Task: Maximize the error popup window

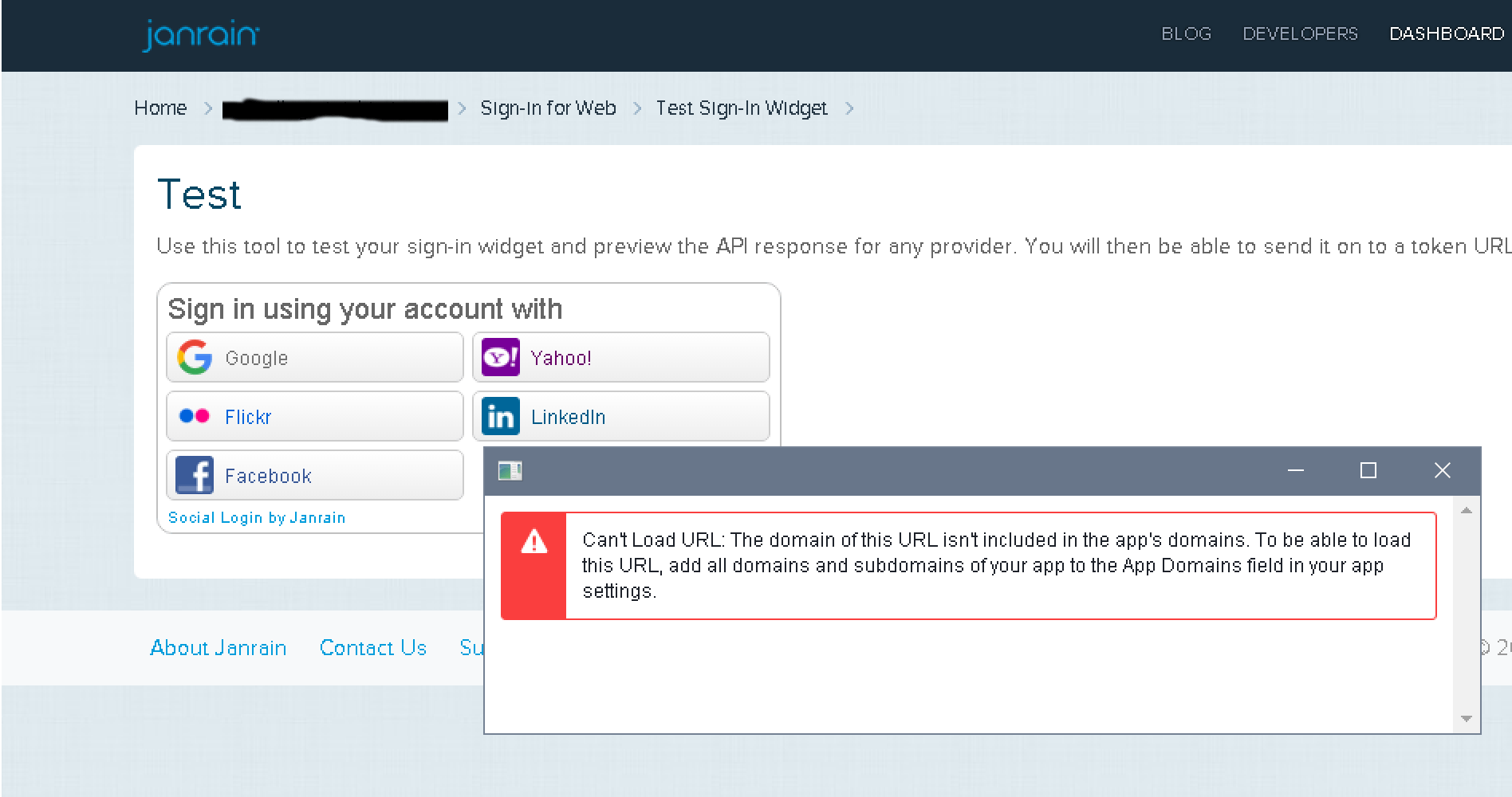Action: (1368, 471)
